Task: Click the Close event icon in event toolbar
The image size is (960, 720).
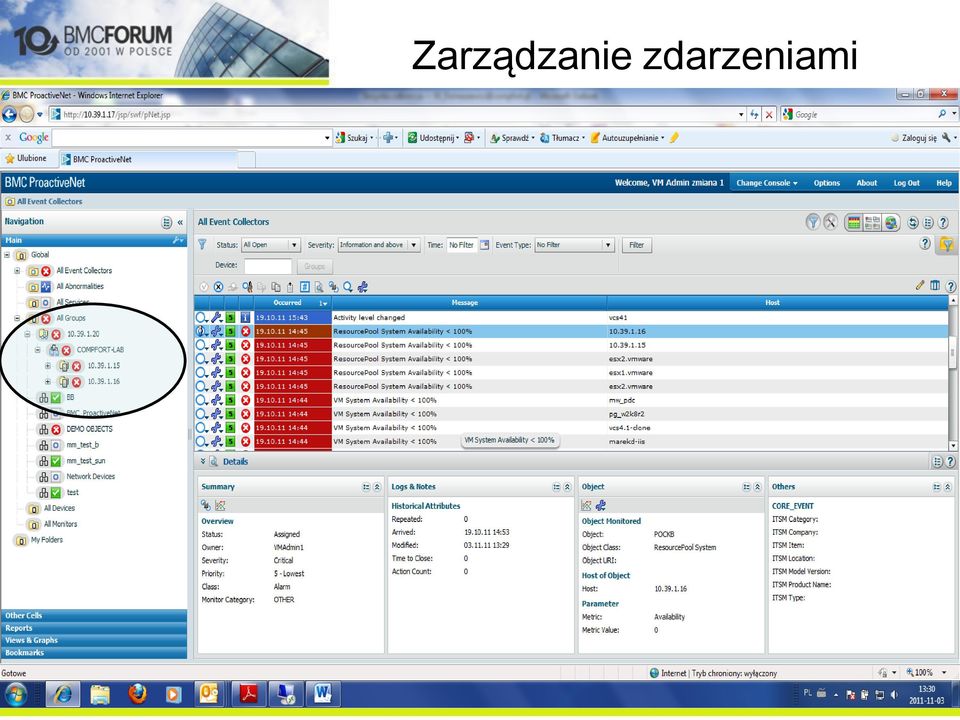Action: 219,287
